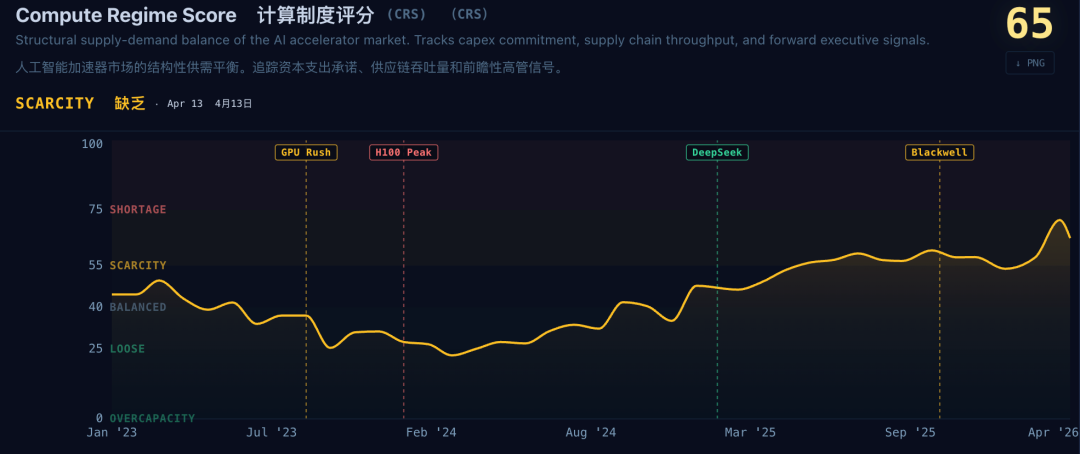This screenshot has height=454, width=1080.
Task: Click the Apr 13 date text
Action: pyautogui.click(x=185, y=104)
